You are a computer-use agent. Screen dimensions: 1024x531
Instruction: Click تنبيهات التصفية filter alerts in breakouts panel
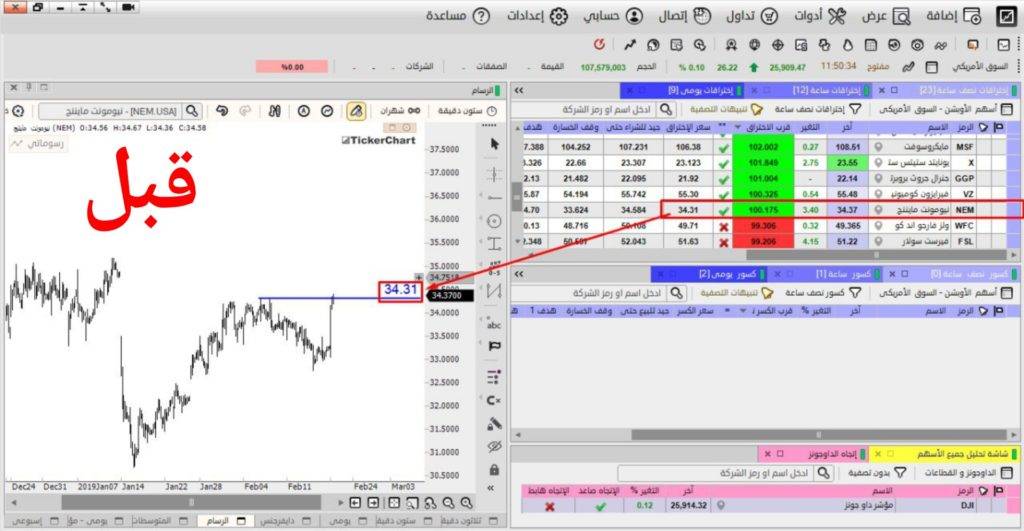point(726,109)
